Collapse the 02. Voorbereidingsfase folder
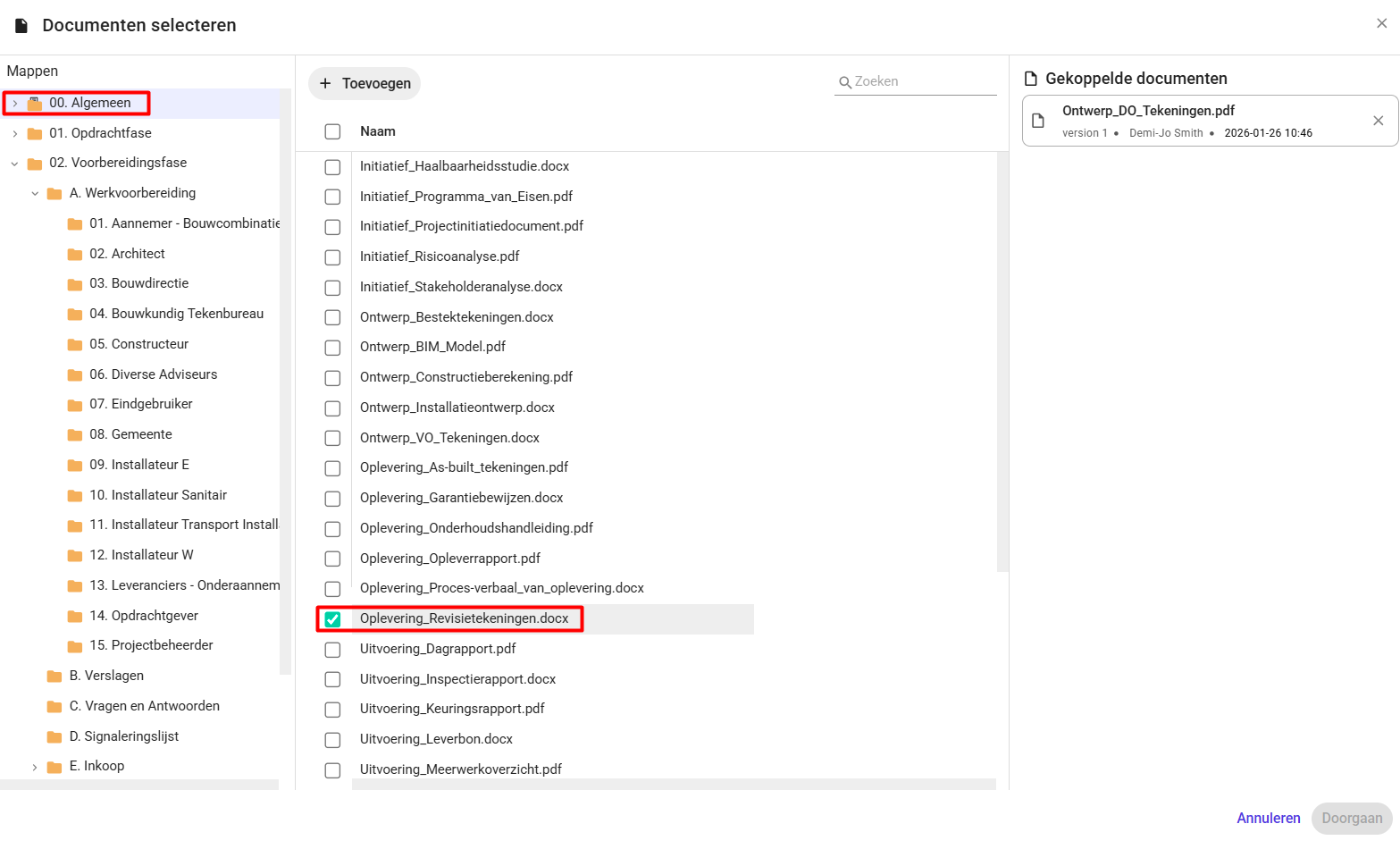The image size is (1400, 849). click(x=15, y=164)
